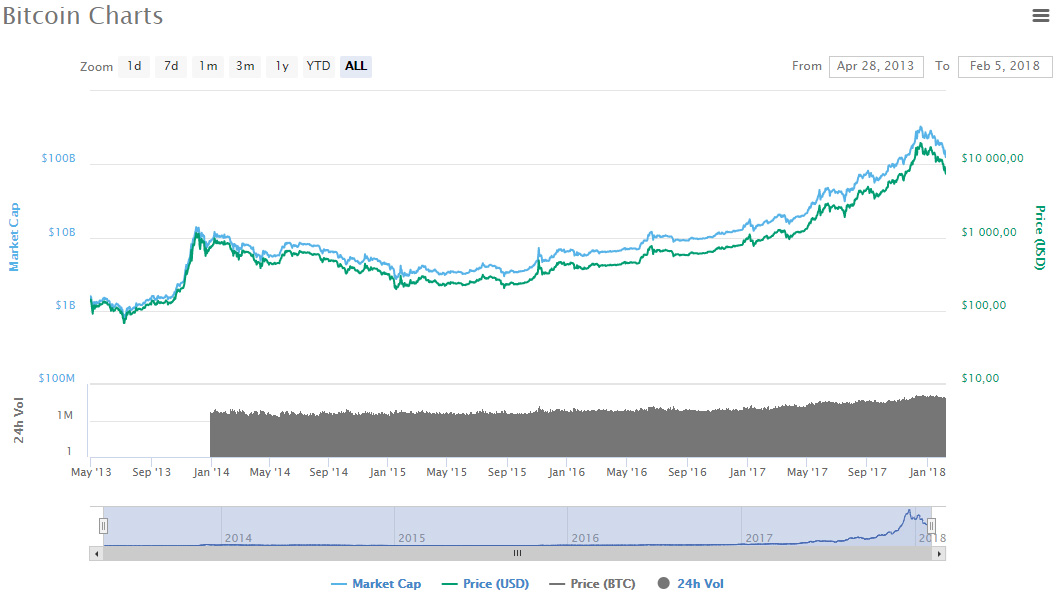Toggle the 24h Vol series in legend
1057x599 pixels.
[x=690, y=584]
